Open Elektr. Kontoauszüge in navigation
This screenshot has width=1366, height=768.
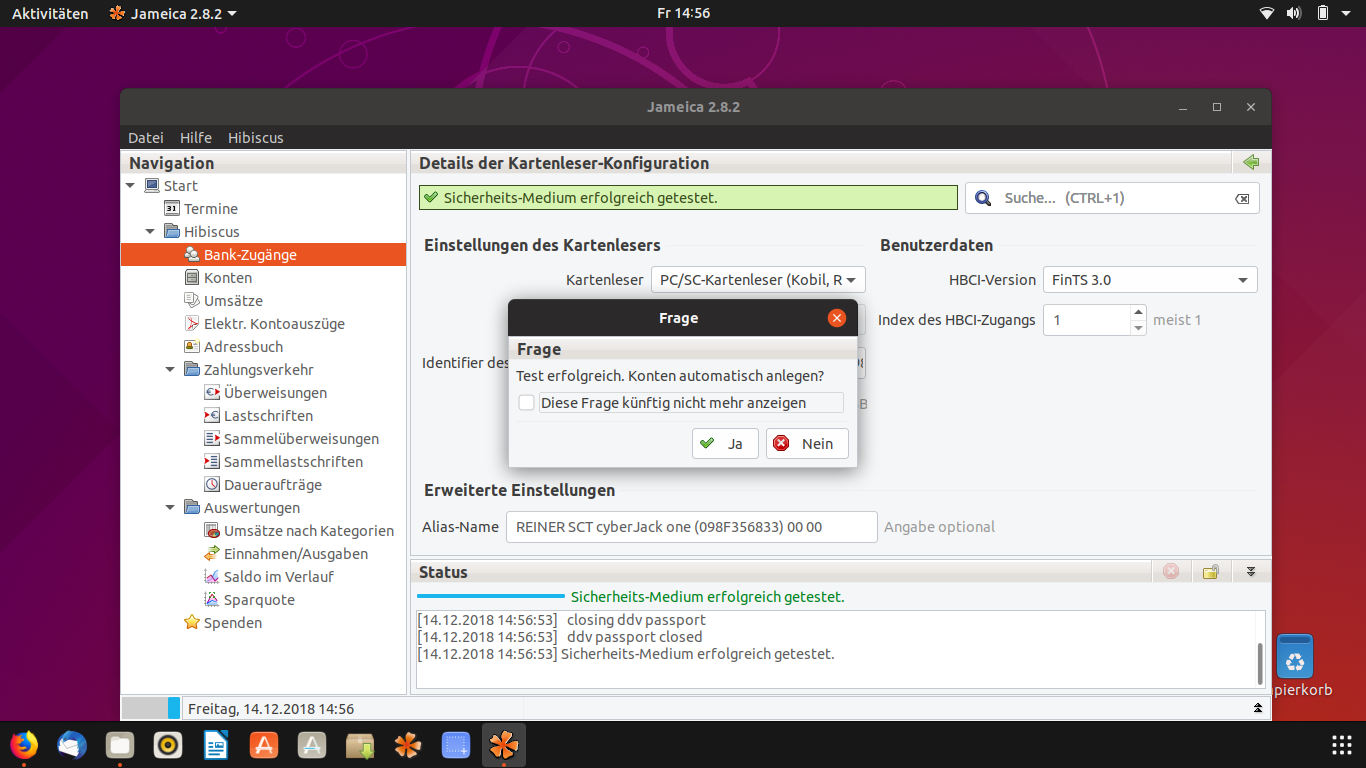264,324
